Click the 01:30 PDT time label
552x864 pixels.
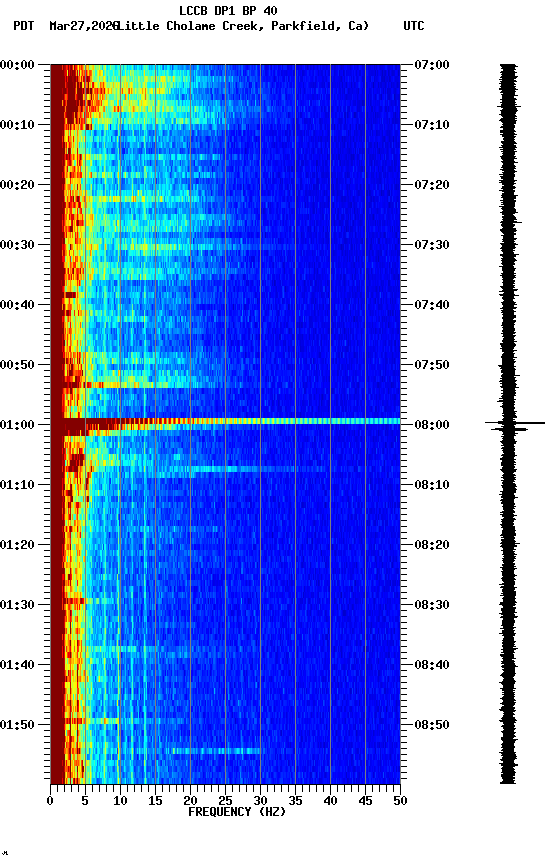pyautogui.click(x=17, y=605)
